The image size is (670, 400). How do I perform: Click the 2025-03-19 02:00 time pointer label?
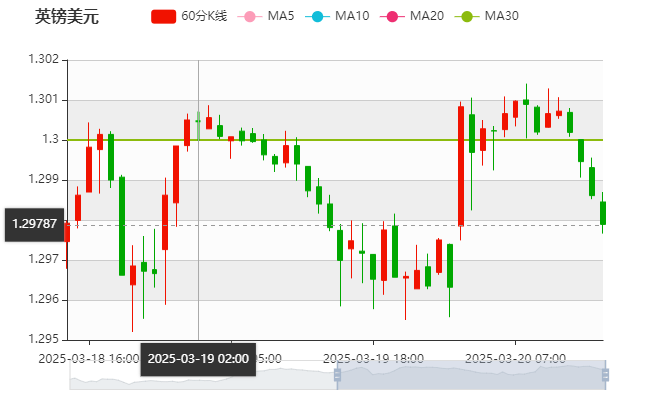click(198, 358)
